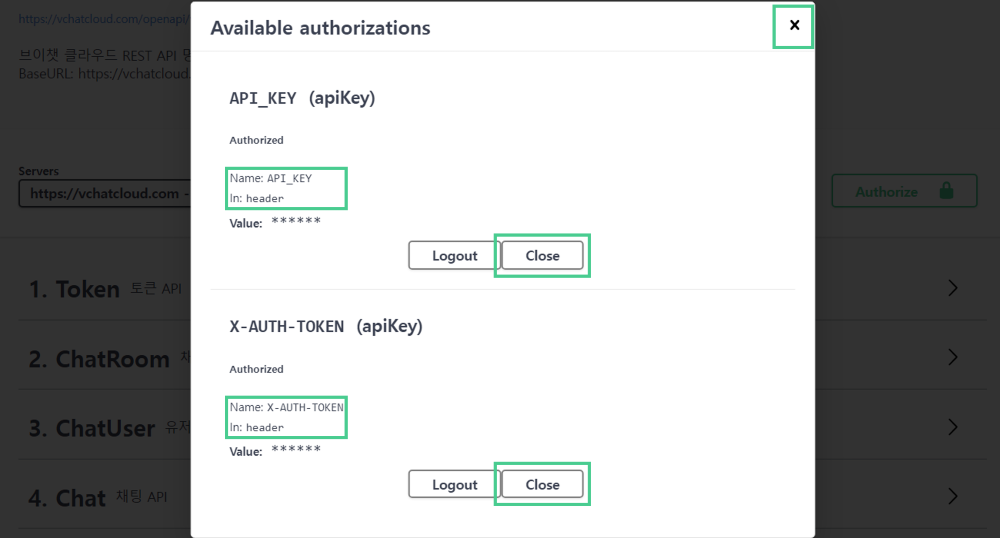Expand the 3. ChatUser section chevron
1000x538 pixels.
(953, 426)
